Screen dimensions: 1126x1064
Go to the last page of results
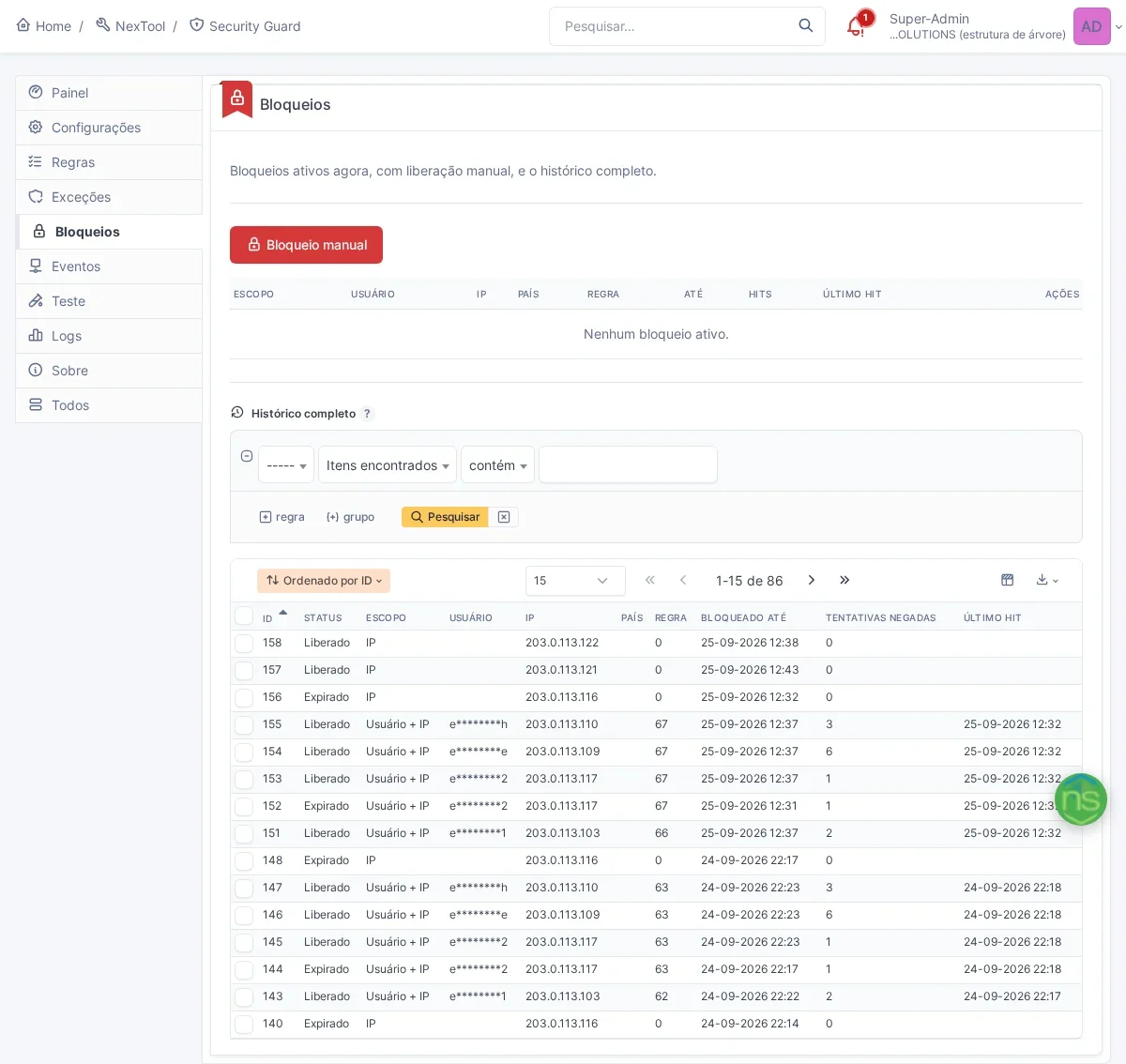(x=844, y=581)
